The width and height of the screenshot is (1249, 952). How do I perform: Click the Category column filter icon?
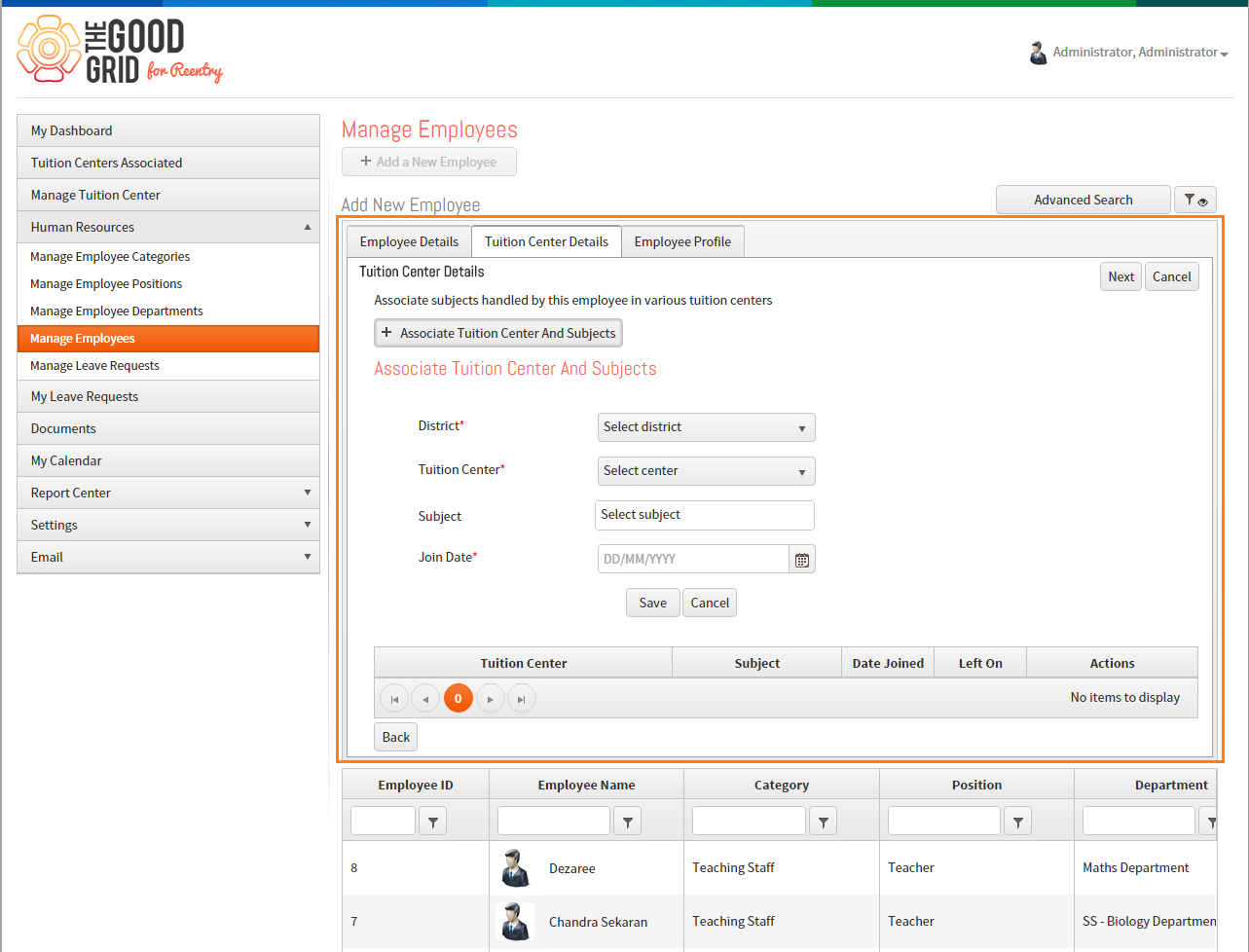pyautogui.click(x=824, y=823)
